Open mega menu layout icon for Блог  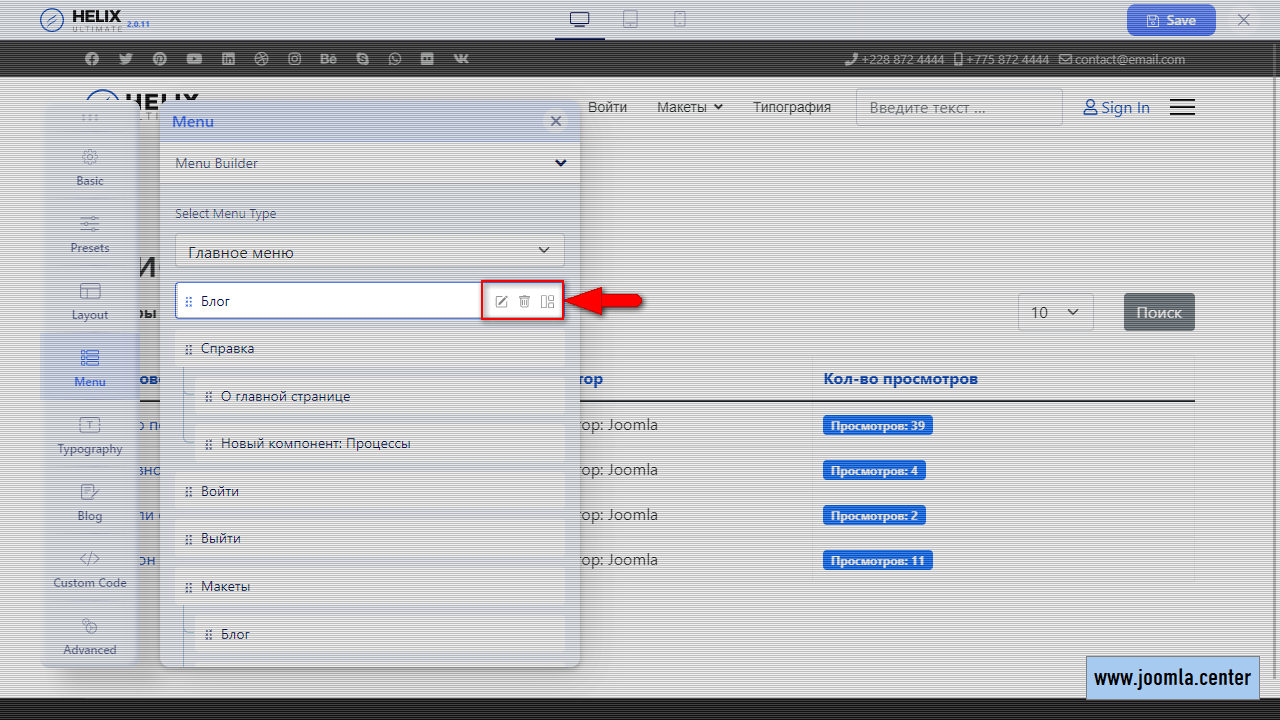pos(547,301)
